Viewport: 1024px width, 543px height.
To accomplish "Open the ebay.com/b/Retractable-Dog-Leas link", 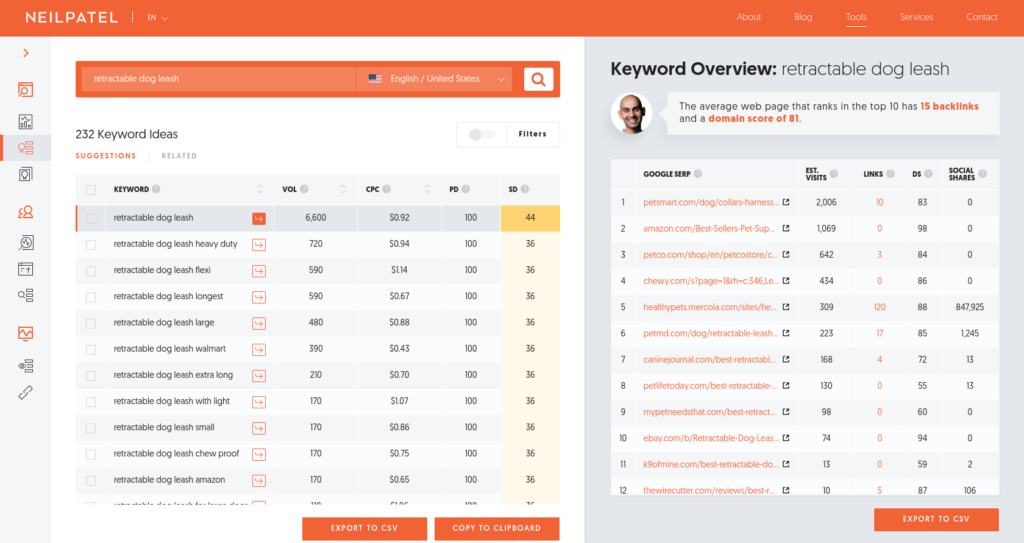I will click(x=711, y=438).
